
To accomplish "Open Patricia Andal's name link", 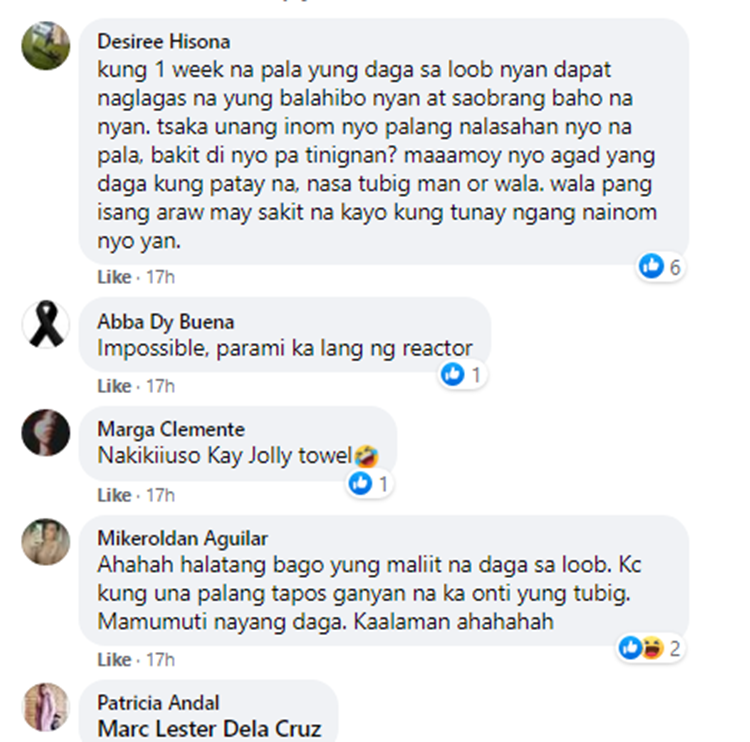I will [x=158, y=703].
